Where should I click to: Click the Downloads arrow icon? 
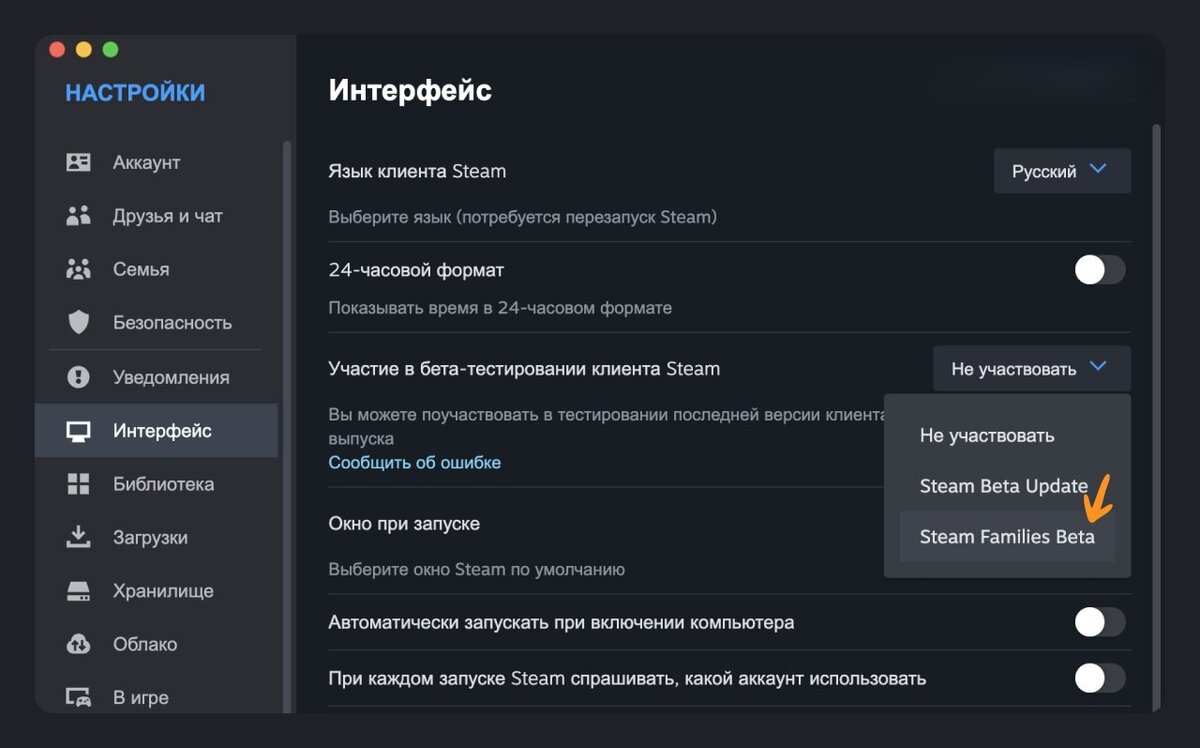tap(78, 537)
